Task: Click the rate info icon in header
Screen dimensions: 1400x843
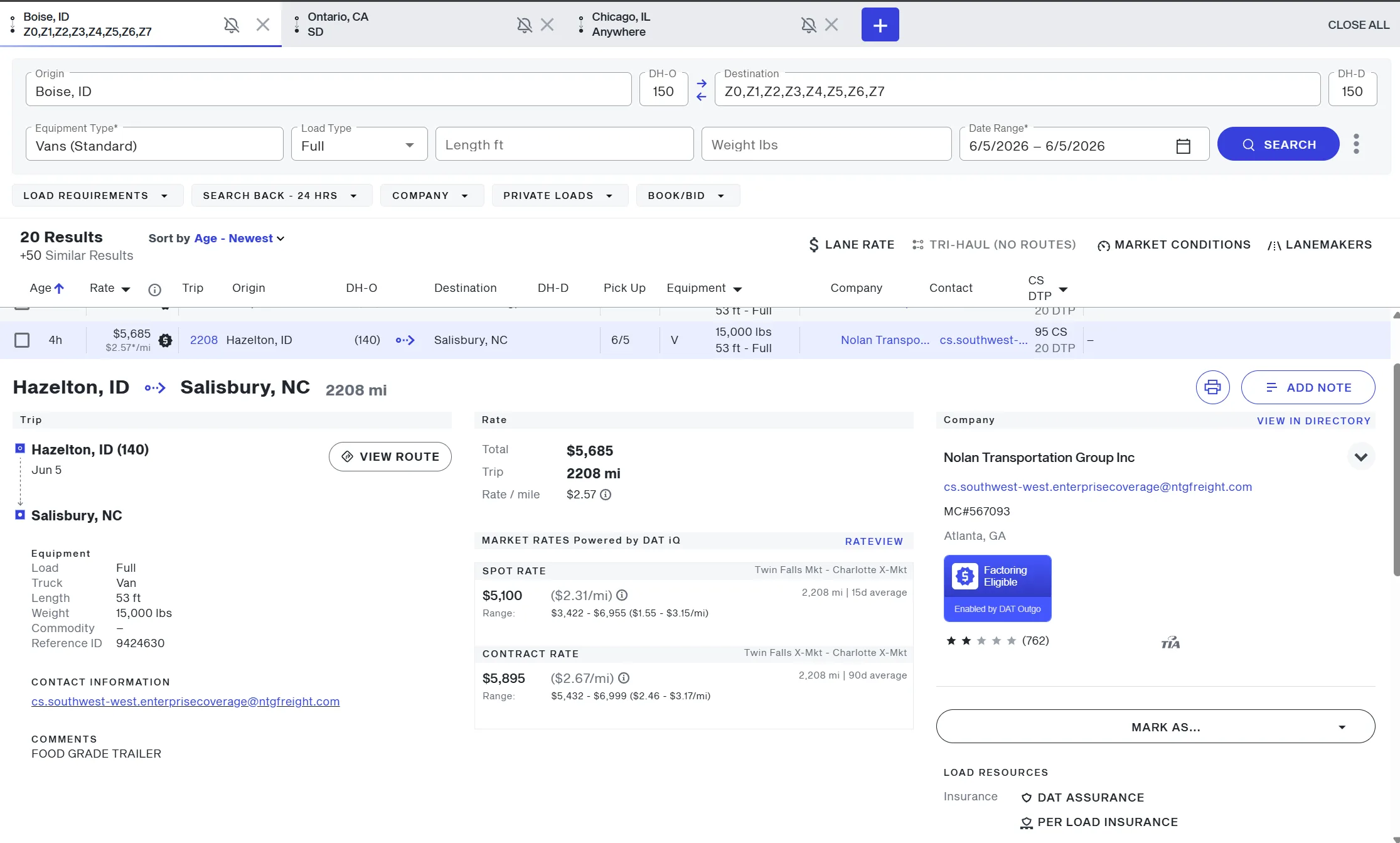Action: point(154,289)
